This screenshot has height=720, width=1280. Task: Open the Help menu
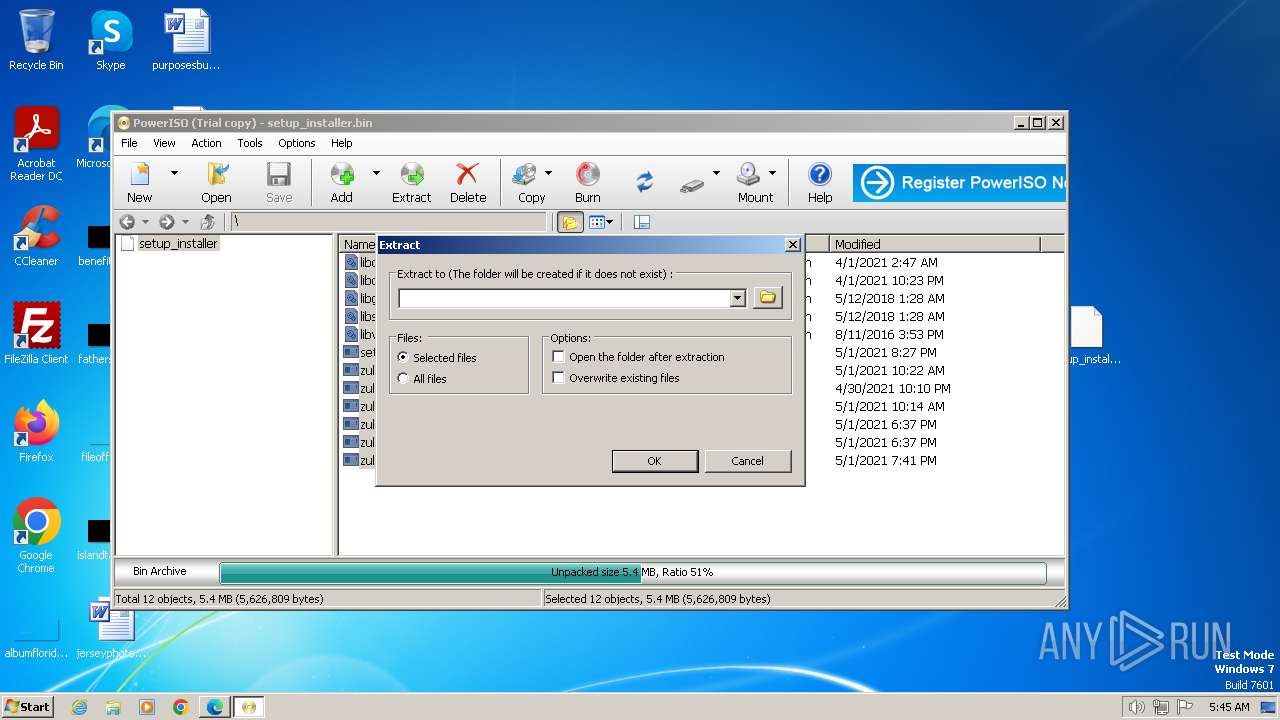[341, 143]
